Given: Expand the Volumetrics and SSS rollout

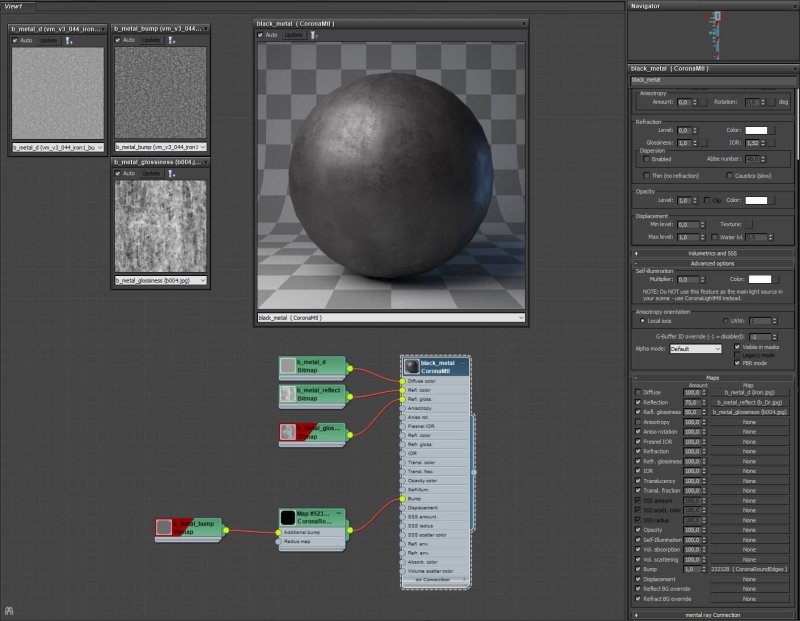Looking at the screenshot, I should coord(713,253).
